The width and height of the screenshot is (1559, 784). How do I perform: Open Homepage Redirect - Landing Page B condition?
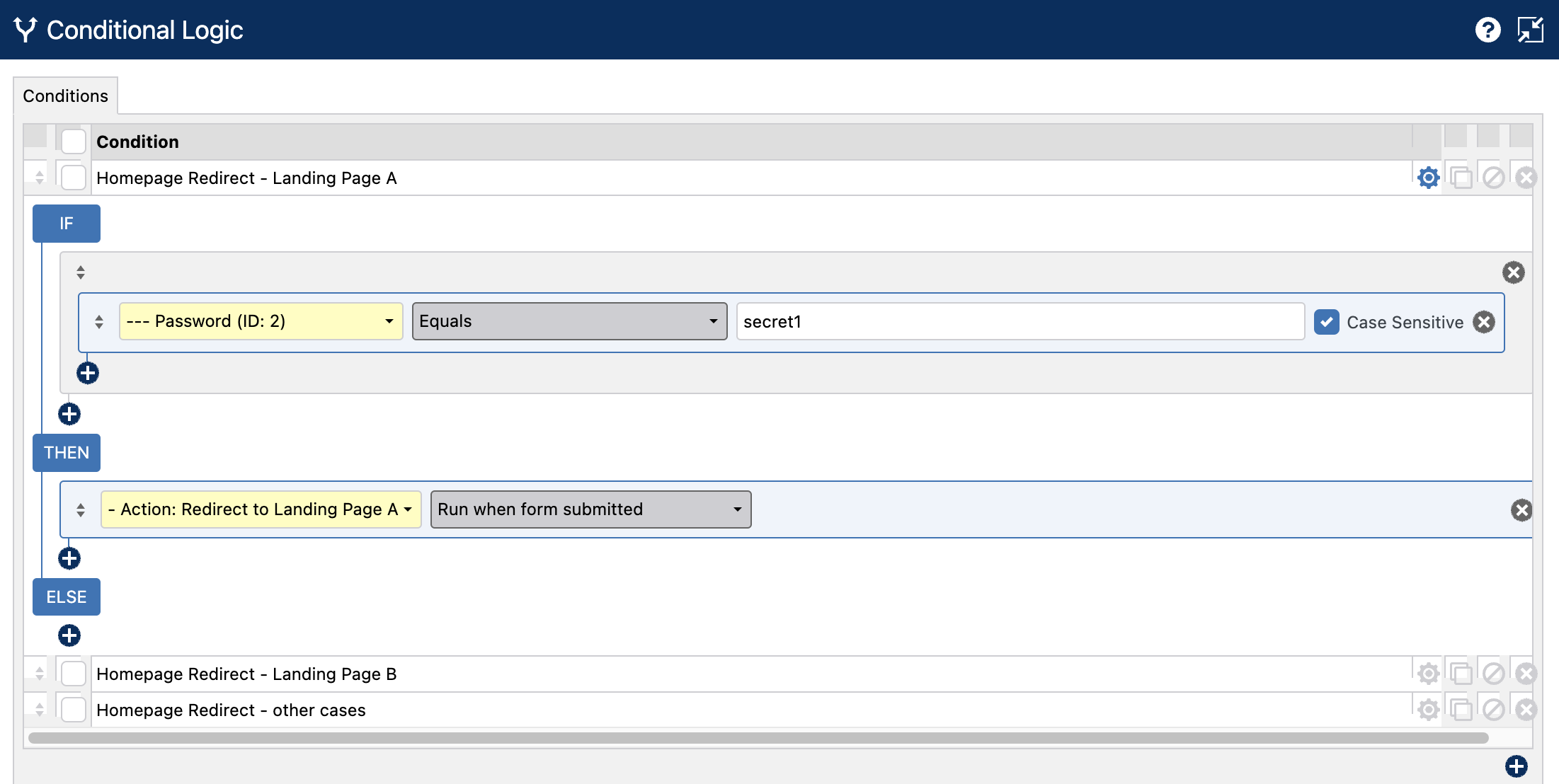coord(246,674)
